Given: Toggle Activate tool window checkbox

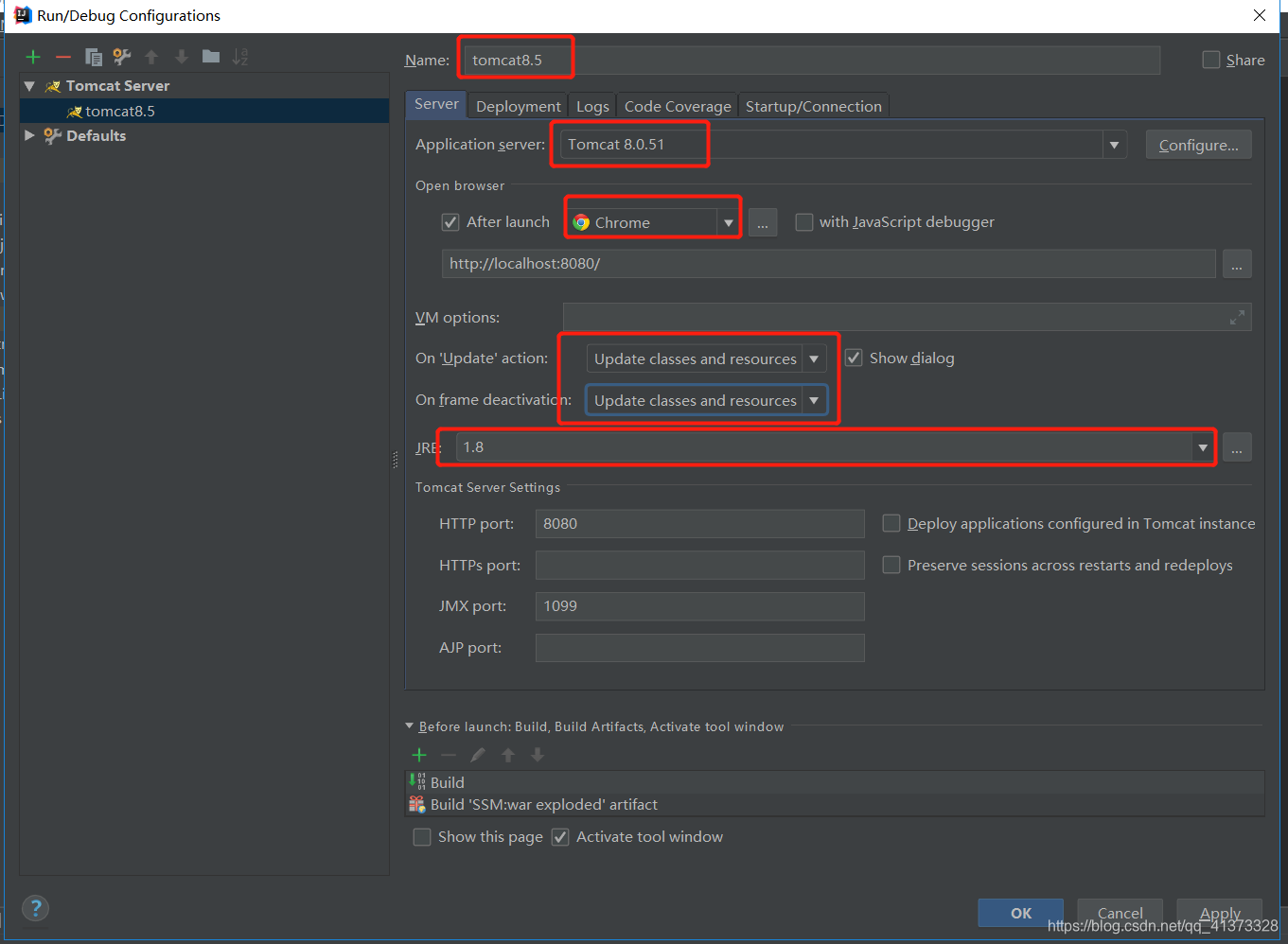Looking at the screenshot, I should tap(560, 837).
